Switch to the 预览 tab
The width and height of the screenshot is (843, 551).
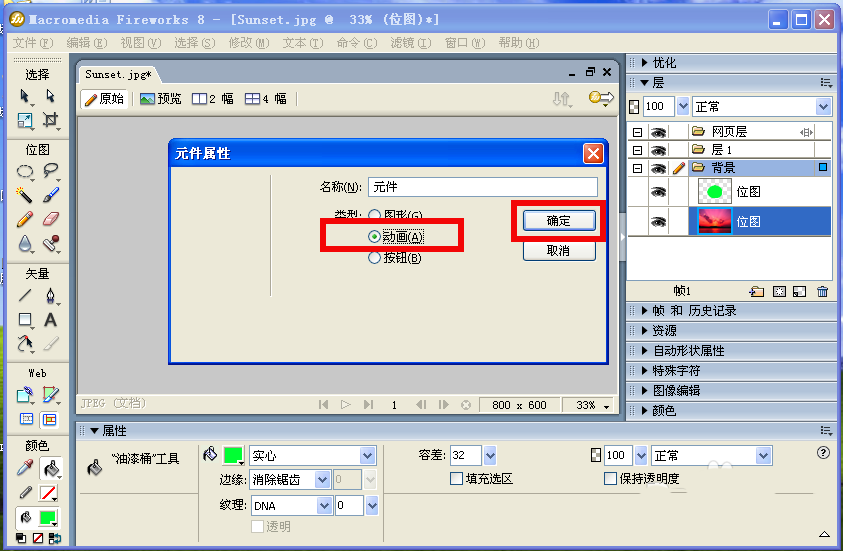tap(160, 99)
